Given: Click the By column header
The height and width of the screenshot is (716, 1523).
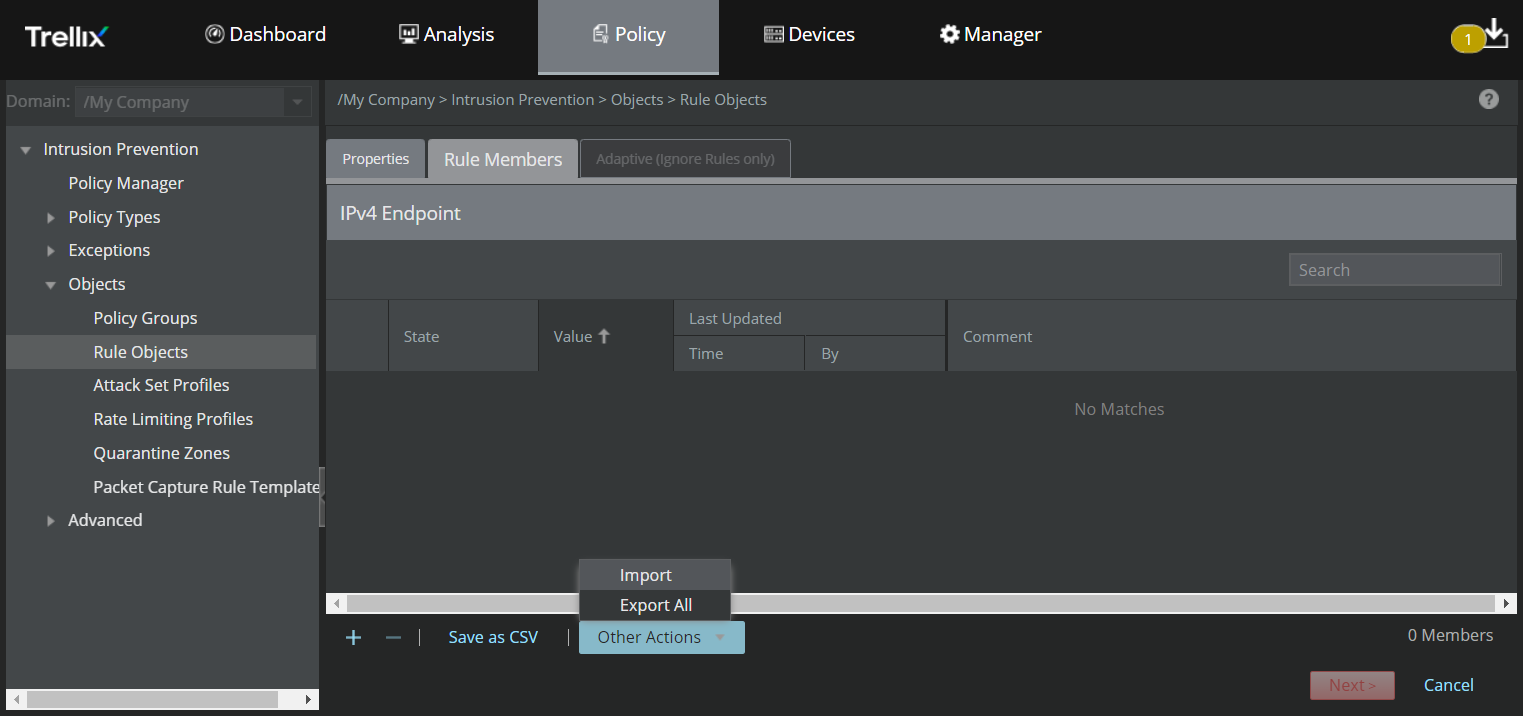Looking at the screenshot, I should point(874,353).
